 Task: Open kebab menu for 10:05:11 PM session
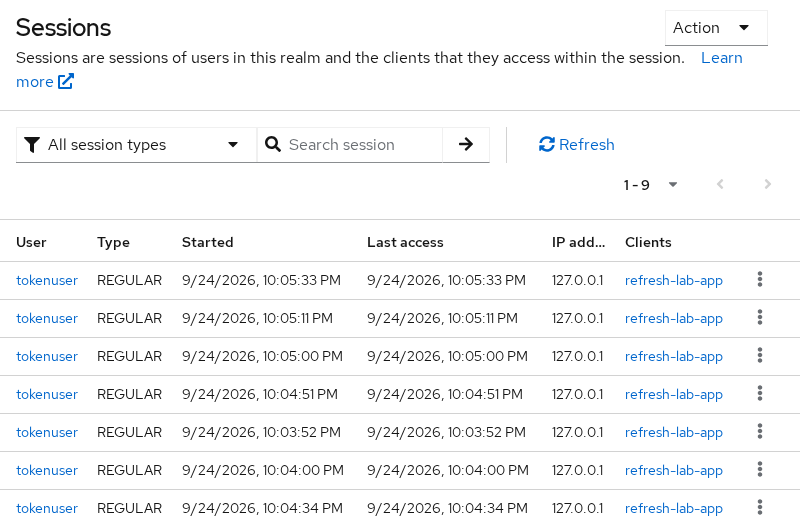click(x=760, y=317)
